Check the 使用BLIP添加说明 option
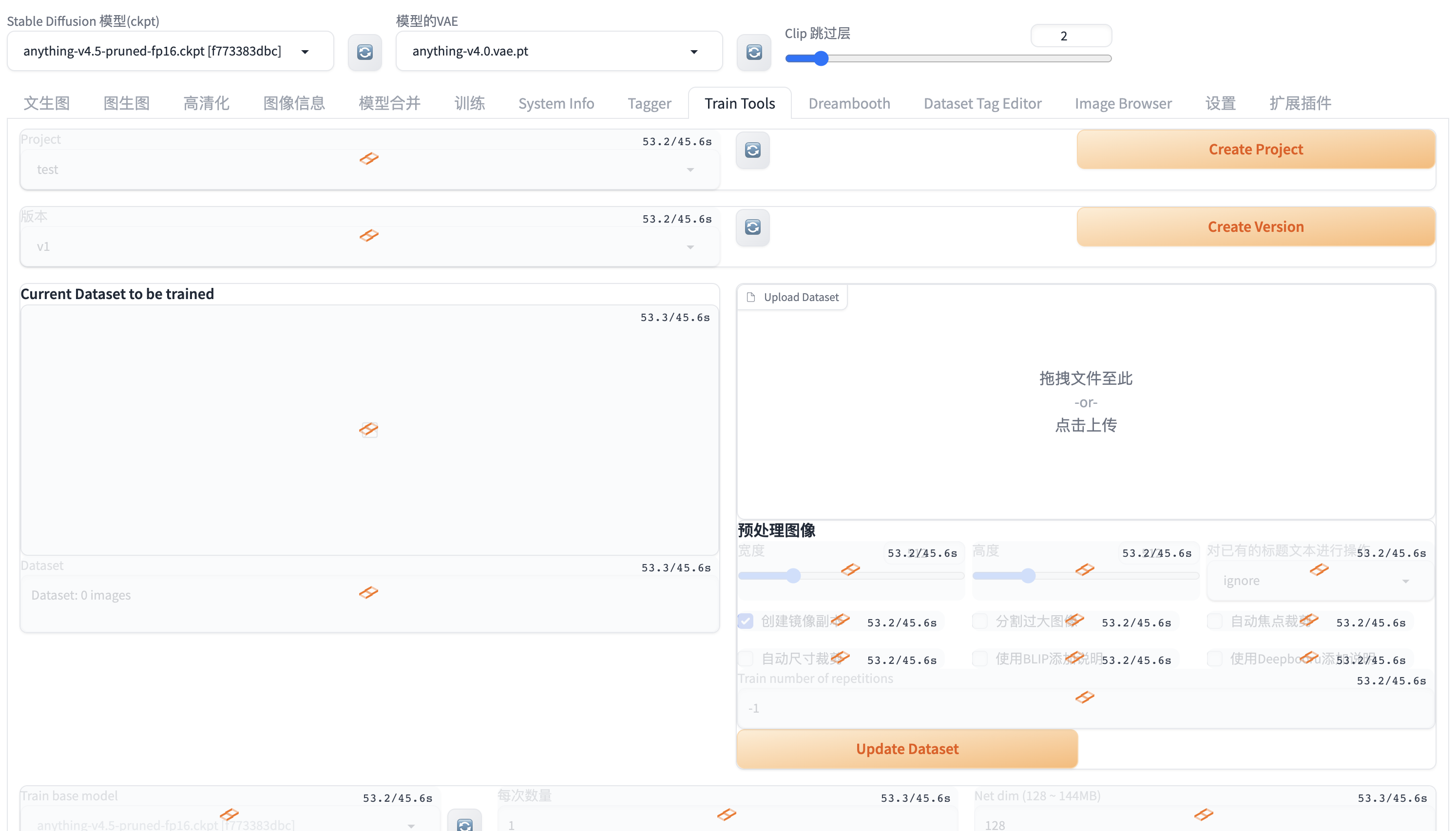Viewport: 1456px width, 831px height. click(x=980, y=658)
